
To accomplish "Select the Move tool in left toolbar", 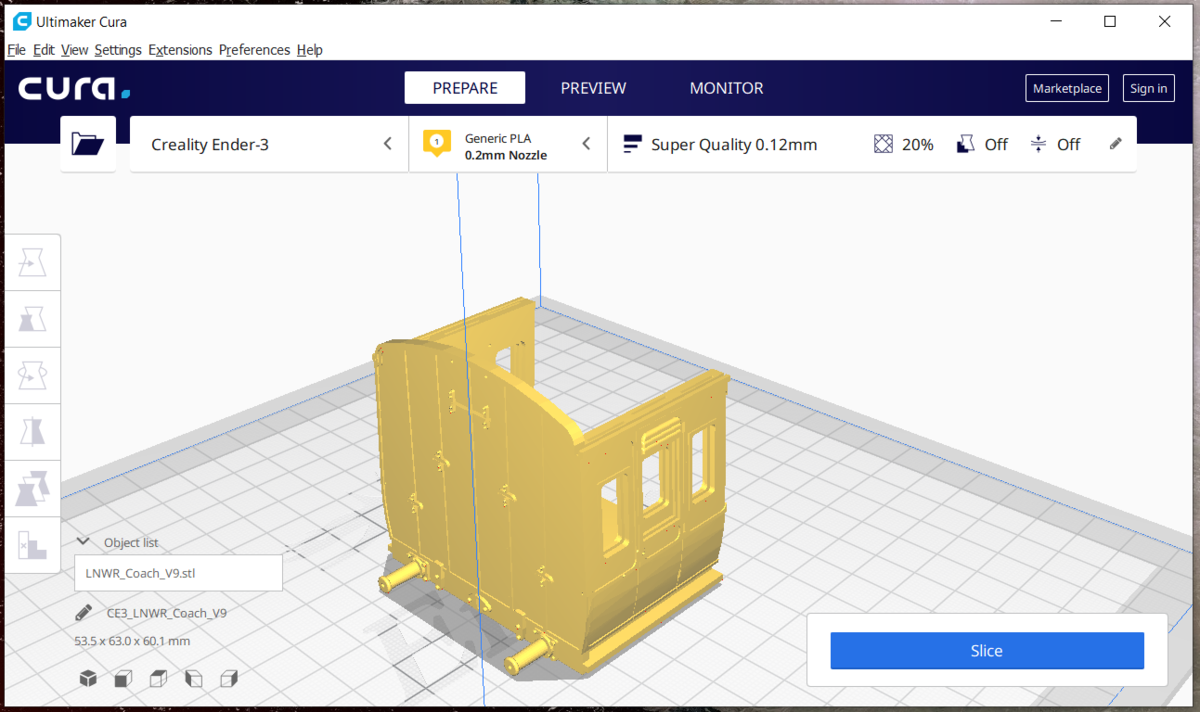I will (33, 264).
